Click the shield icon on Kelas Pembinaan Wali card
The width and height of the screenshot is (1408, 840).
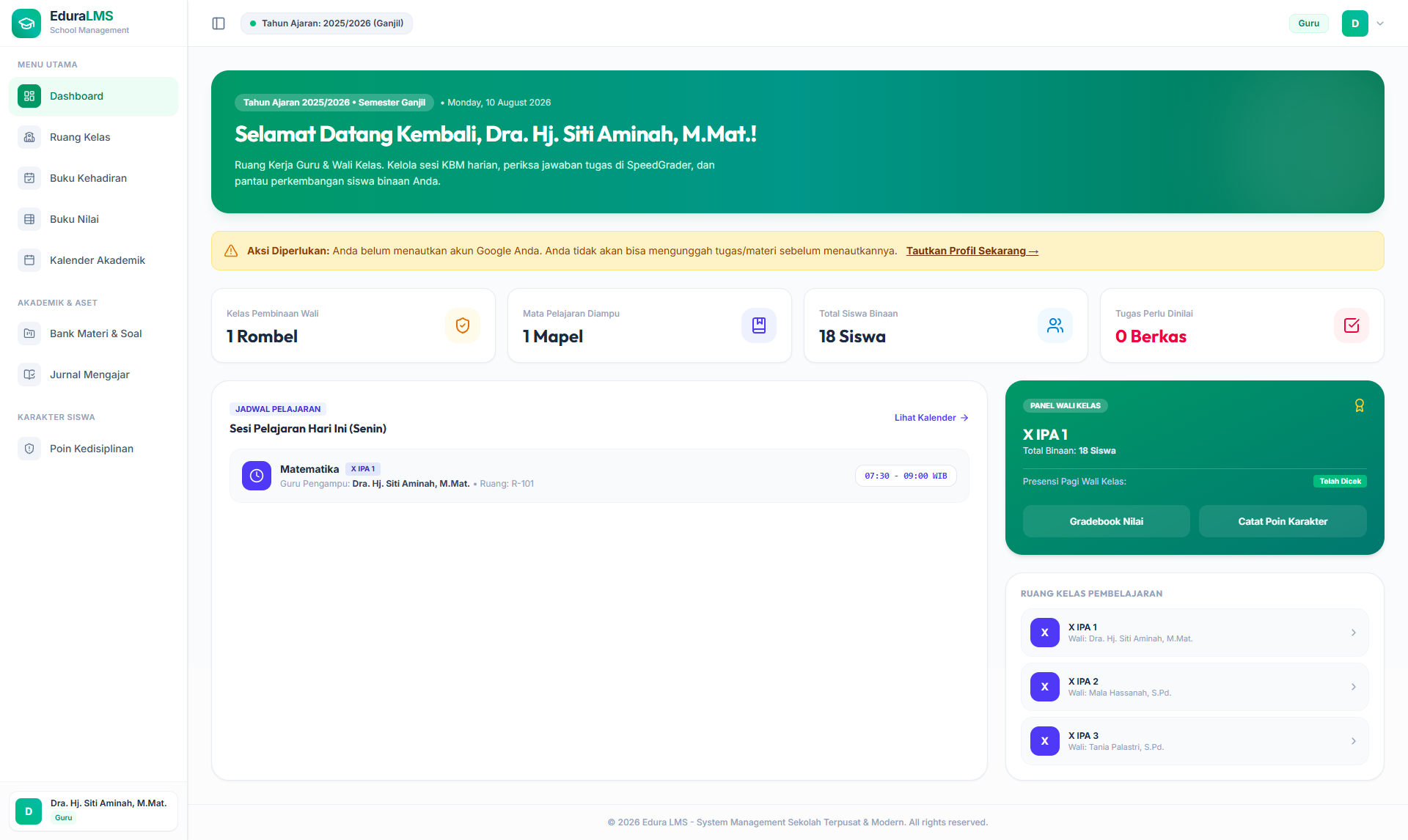[463, 325]
